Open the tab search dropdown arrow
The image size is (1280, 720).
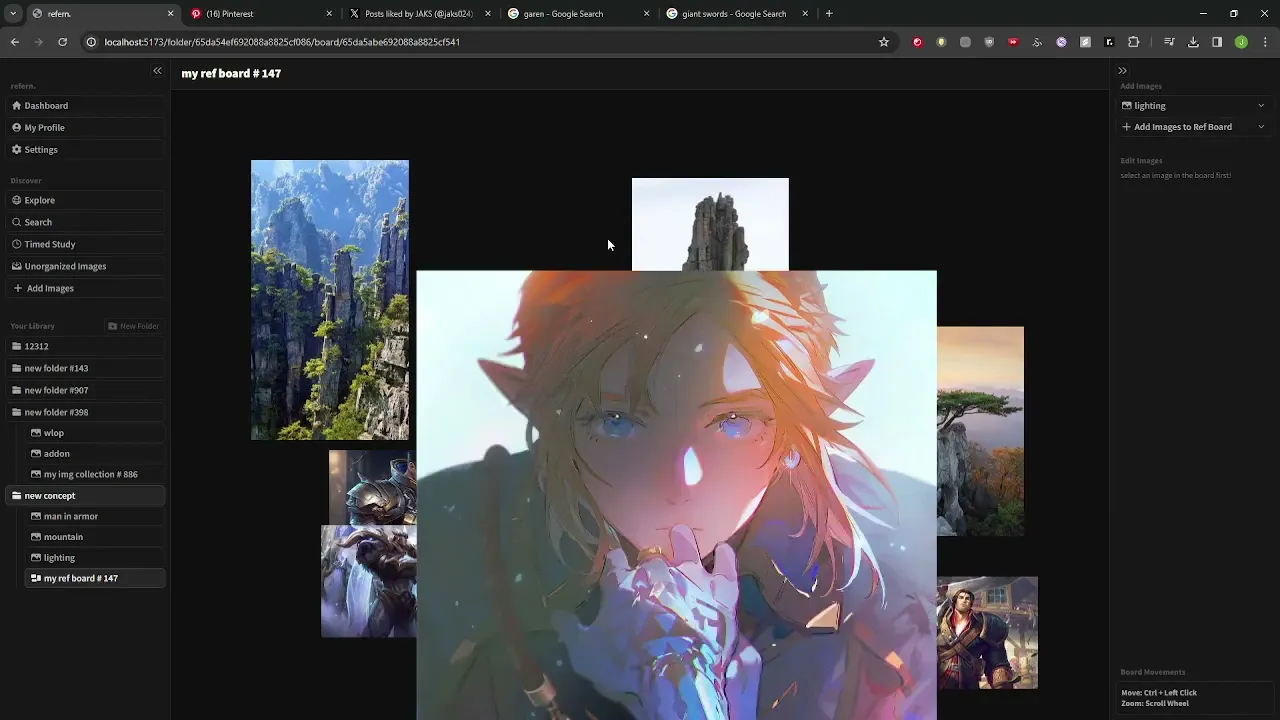click(13, 14)
